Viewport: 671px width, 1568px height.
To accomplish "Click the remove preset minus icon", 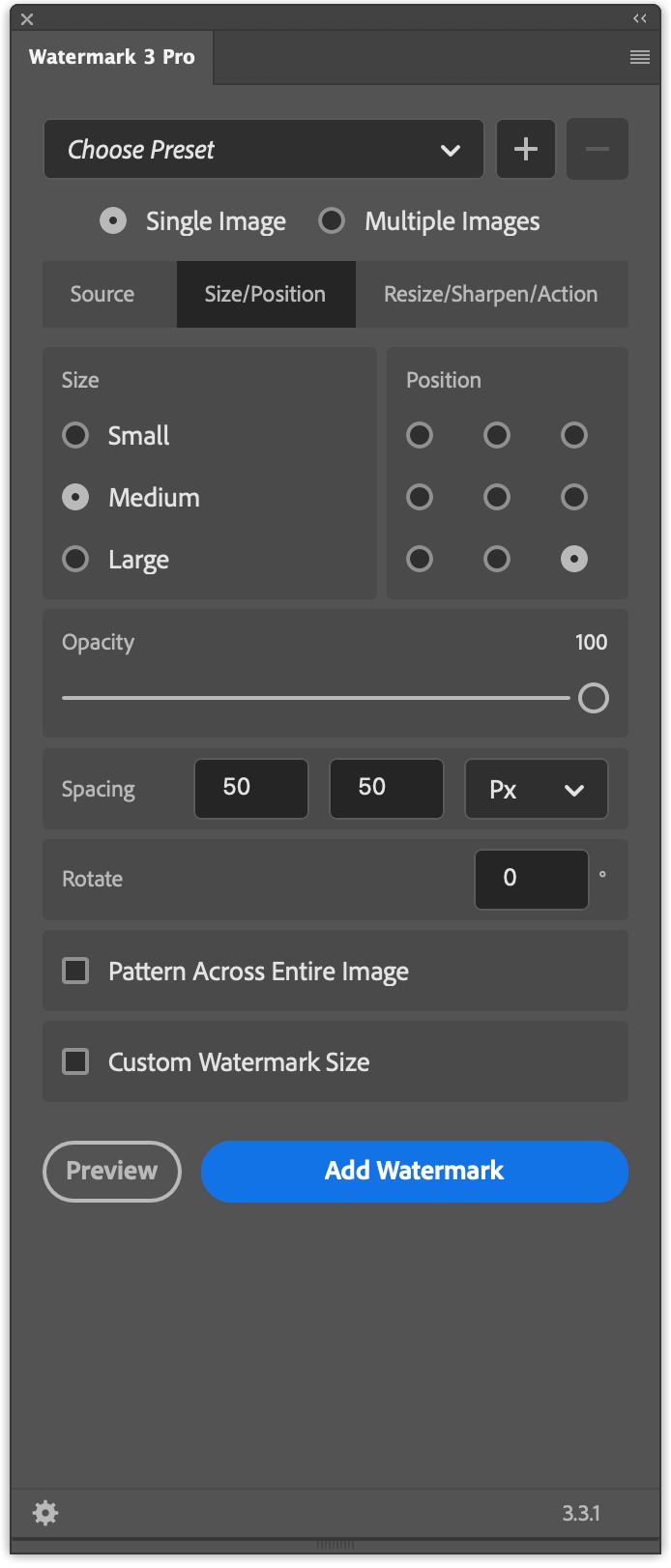I will click(597, 149).
